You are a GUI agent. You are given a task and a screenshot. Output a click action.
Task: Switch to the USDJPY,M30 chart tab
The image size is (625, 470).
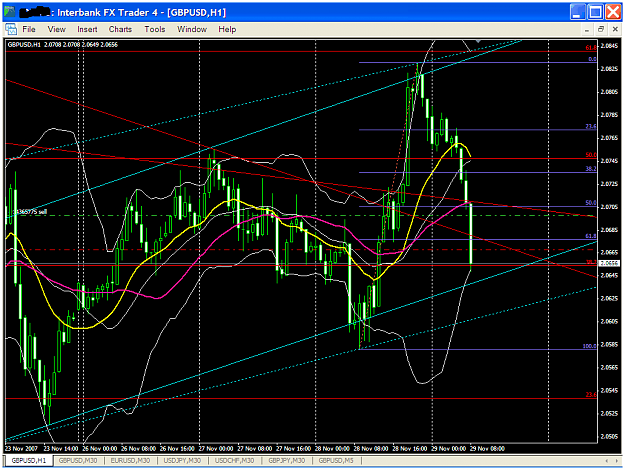pyautogui.click(x=182, y=460)
